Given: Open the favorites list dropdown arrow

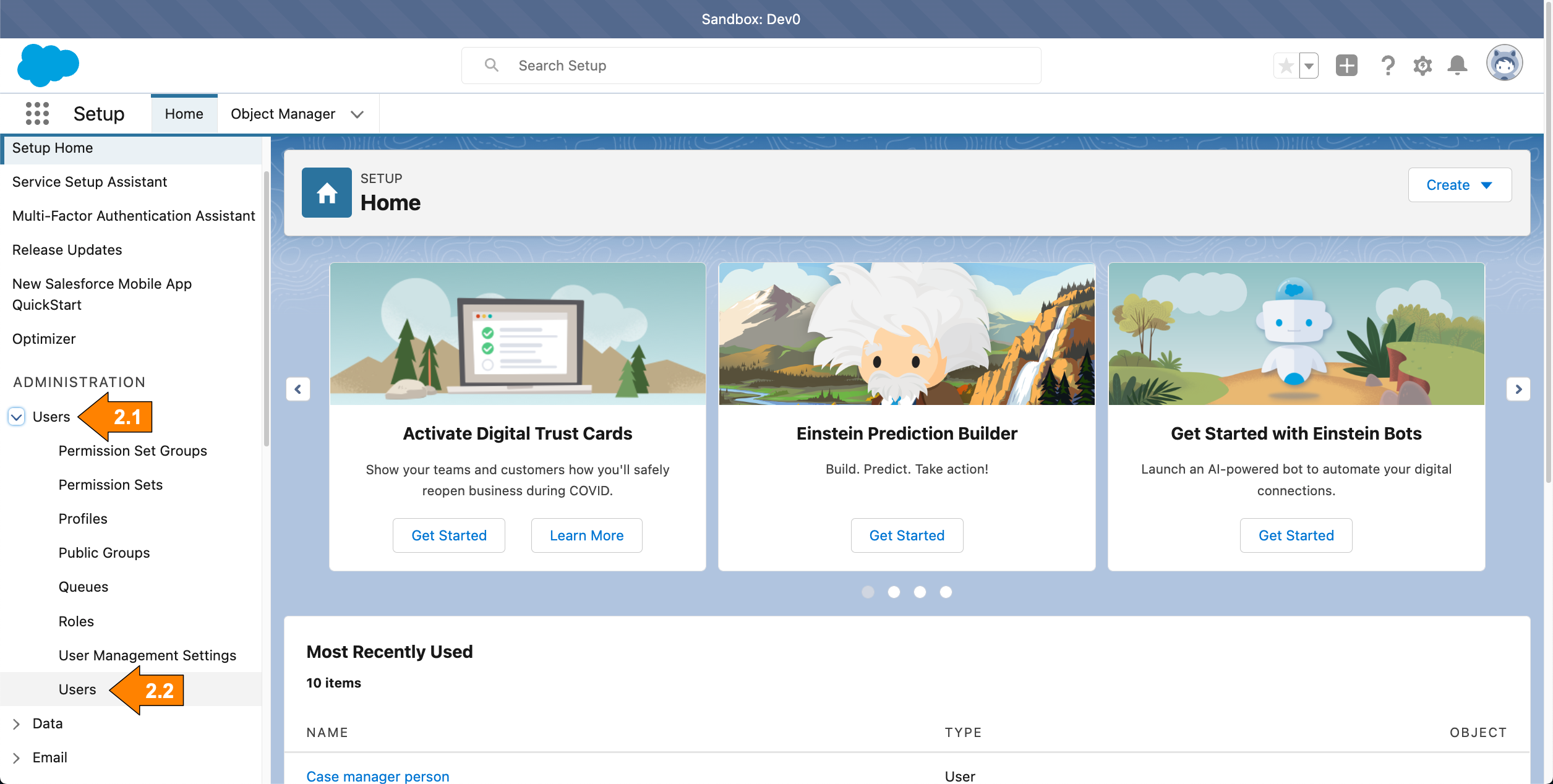Looking at the screenshot, I should pyautogui.click(x=1309, y=66).
